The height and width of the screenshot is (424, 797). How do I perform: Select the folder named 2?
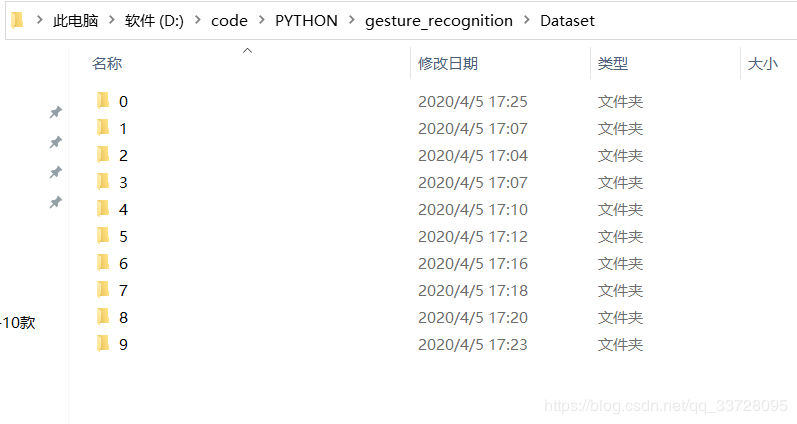pyautogui.click(x=123, y=155)
